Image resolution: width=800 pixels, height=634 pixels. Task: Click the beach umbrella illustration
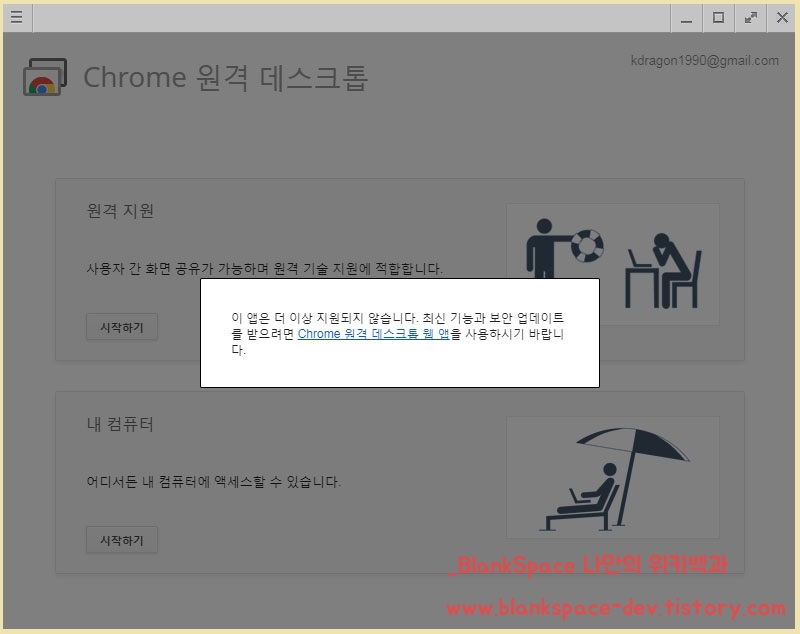(613, 477)
